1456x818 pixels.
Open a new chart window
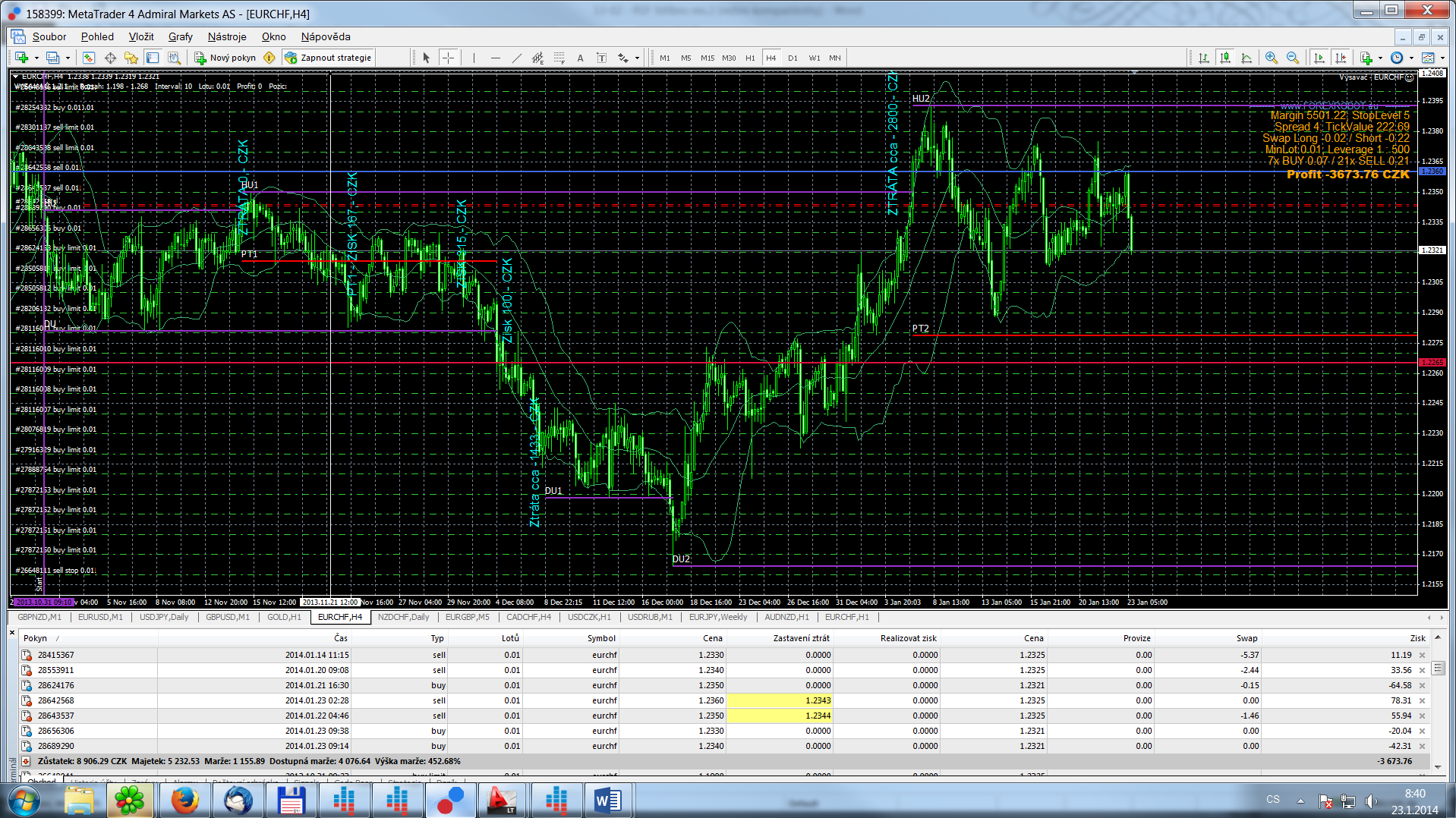pyautogui.click(x=21, y=58)
